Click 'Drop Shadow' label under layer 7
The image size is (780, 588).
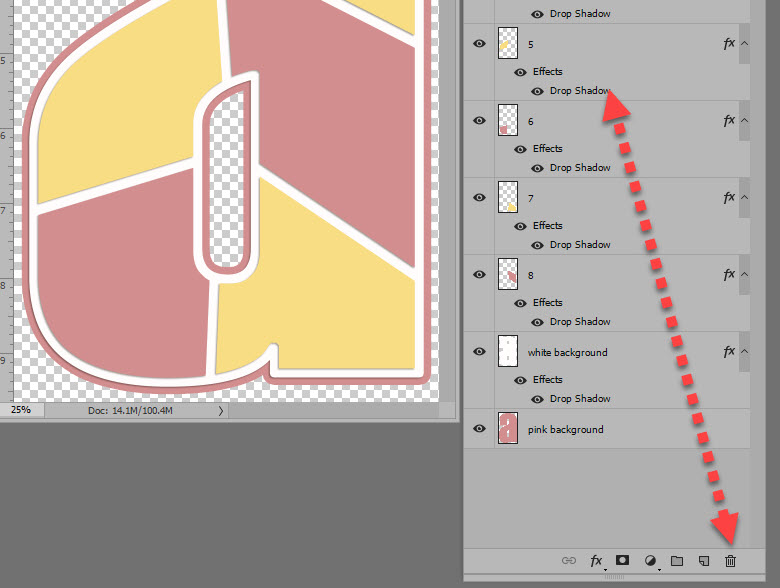(580, 245)
